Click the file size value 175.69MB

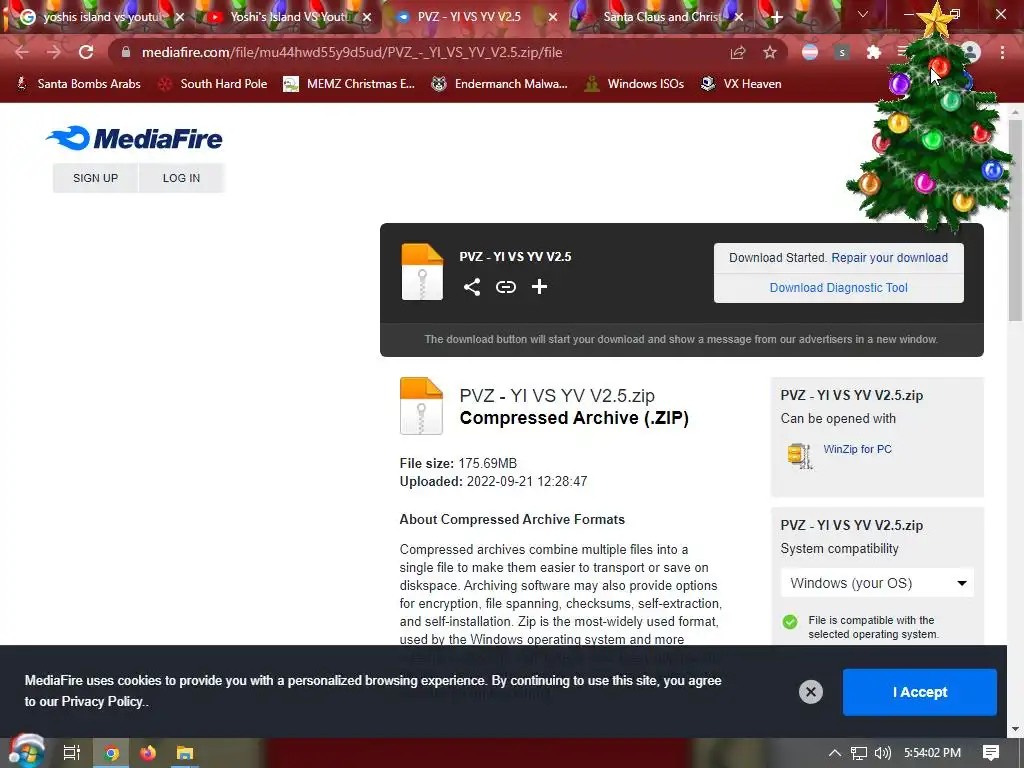pos(487,463)
